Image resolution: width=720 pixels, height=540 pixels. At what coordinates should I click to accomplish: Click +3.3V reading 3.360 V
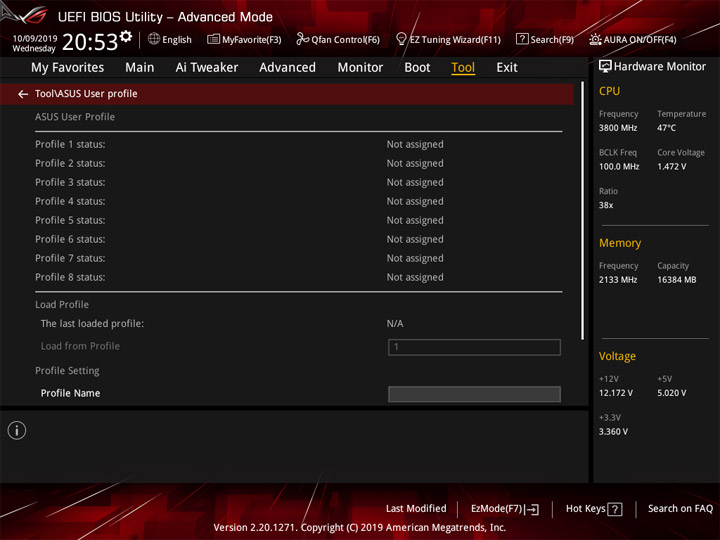613,432
